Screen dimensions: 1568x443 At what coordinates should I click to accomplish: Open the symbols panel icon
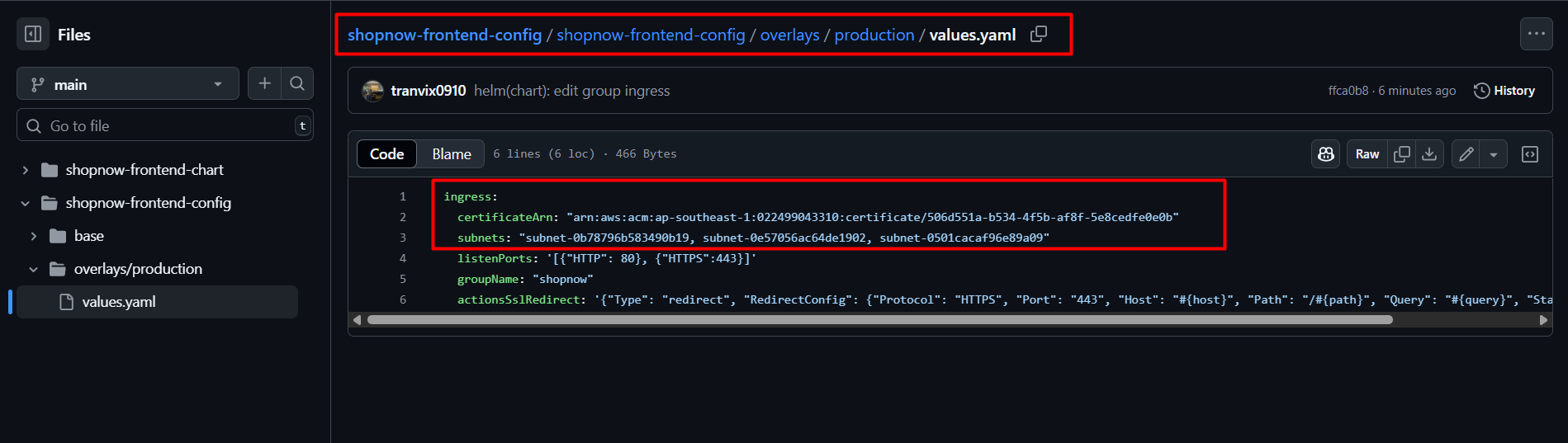(x=1529, y=154)
